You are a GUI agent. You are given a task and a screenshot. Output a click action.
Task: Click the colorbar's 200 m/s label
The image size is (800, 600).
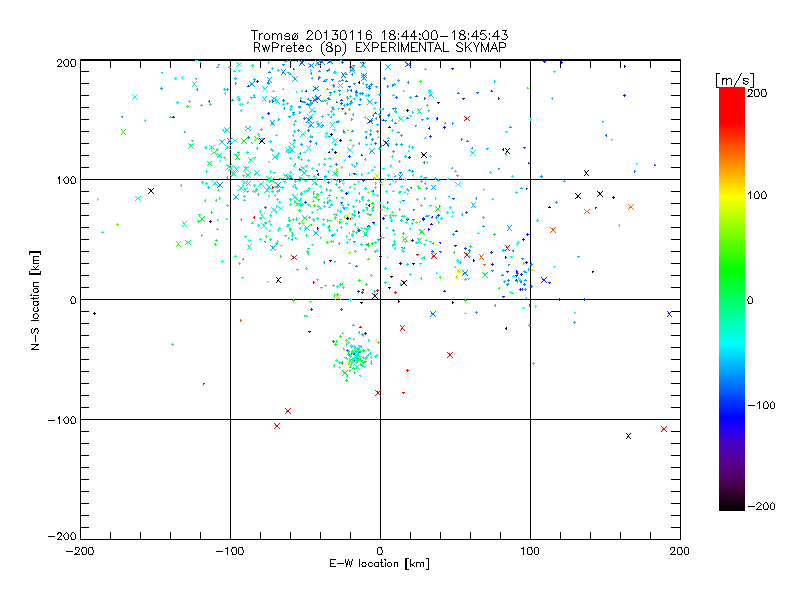click(757, 93)
